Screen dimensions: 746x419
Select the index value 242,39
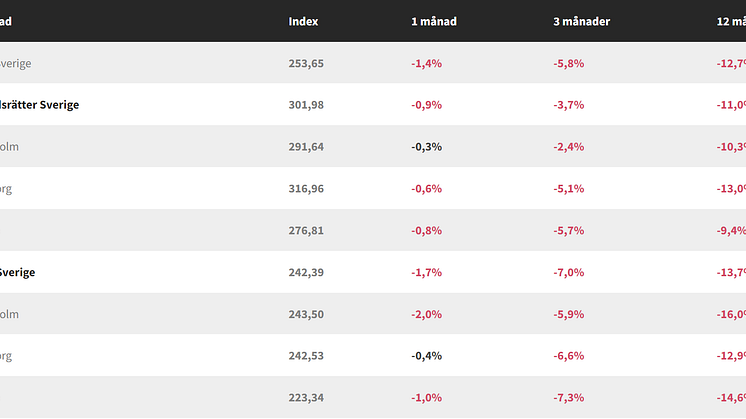pos(306,272)
